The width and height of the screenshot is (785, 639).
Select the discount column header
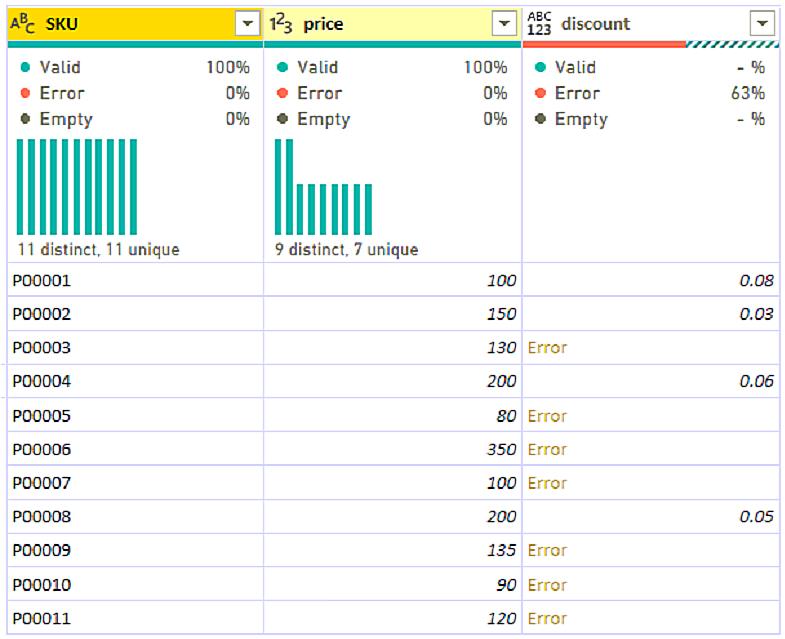click(640, 24)
